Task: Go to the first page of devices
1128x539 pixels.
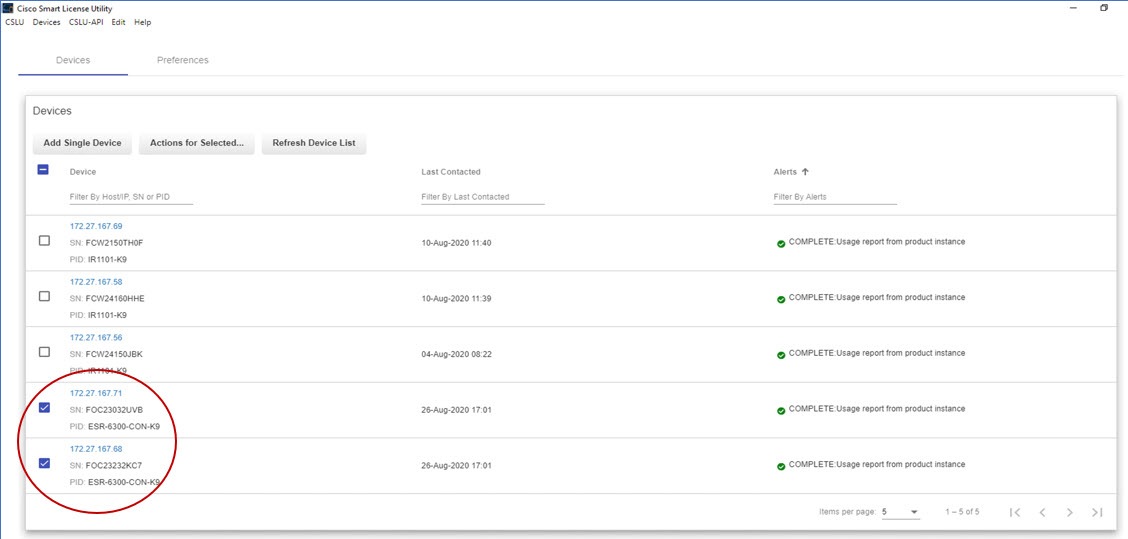Action: pyautogui.click(x=1015, y=512)
